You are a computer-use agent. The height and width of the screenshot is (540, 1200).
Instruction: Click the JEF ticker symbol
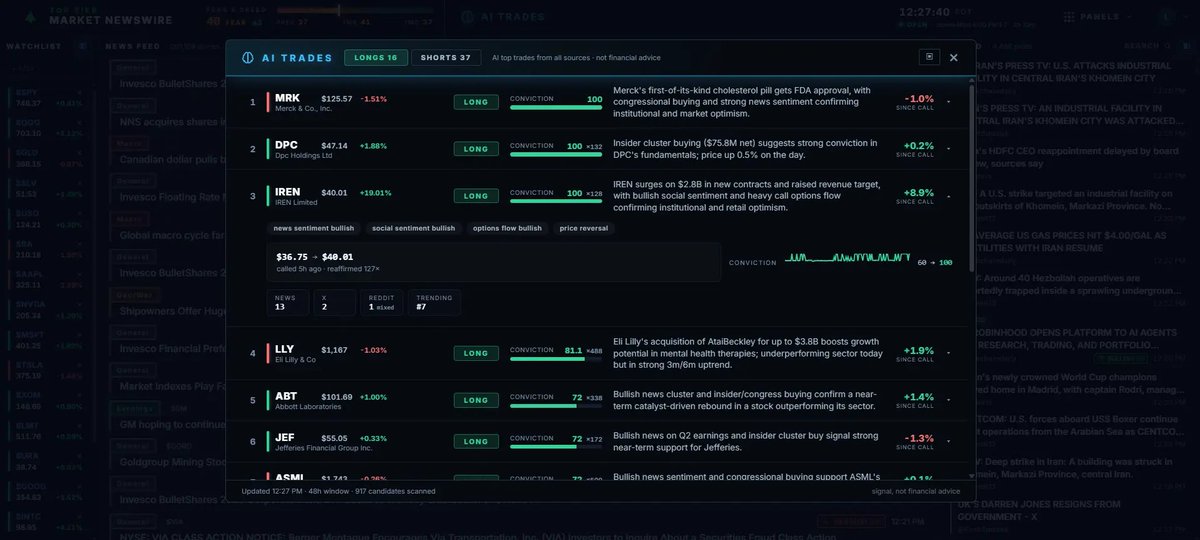pyautogui.click(x=285, y=439)
